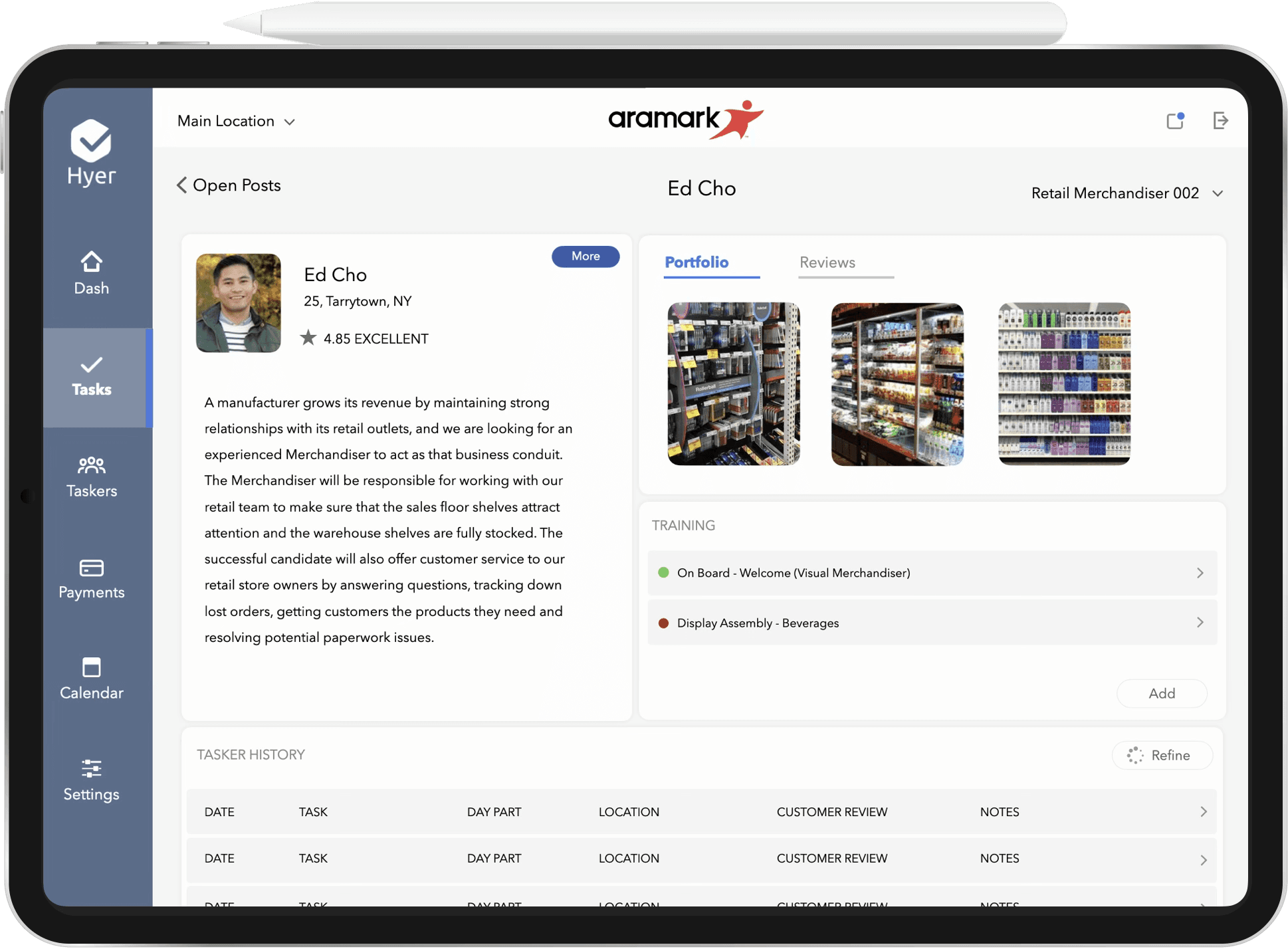The height and width of the screenshot is (949, 1288).
Task: Open the third portfolio photo of bottle shelves
Action: pyautogui.click(x=1064, y=384)
